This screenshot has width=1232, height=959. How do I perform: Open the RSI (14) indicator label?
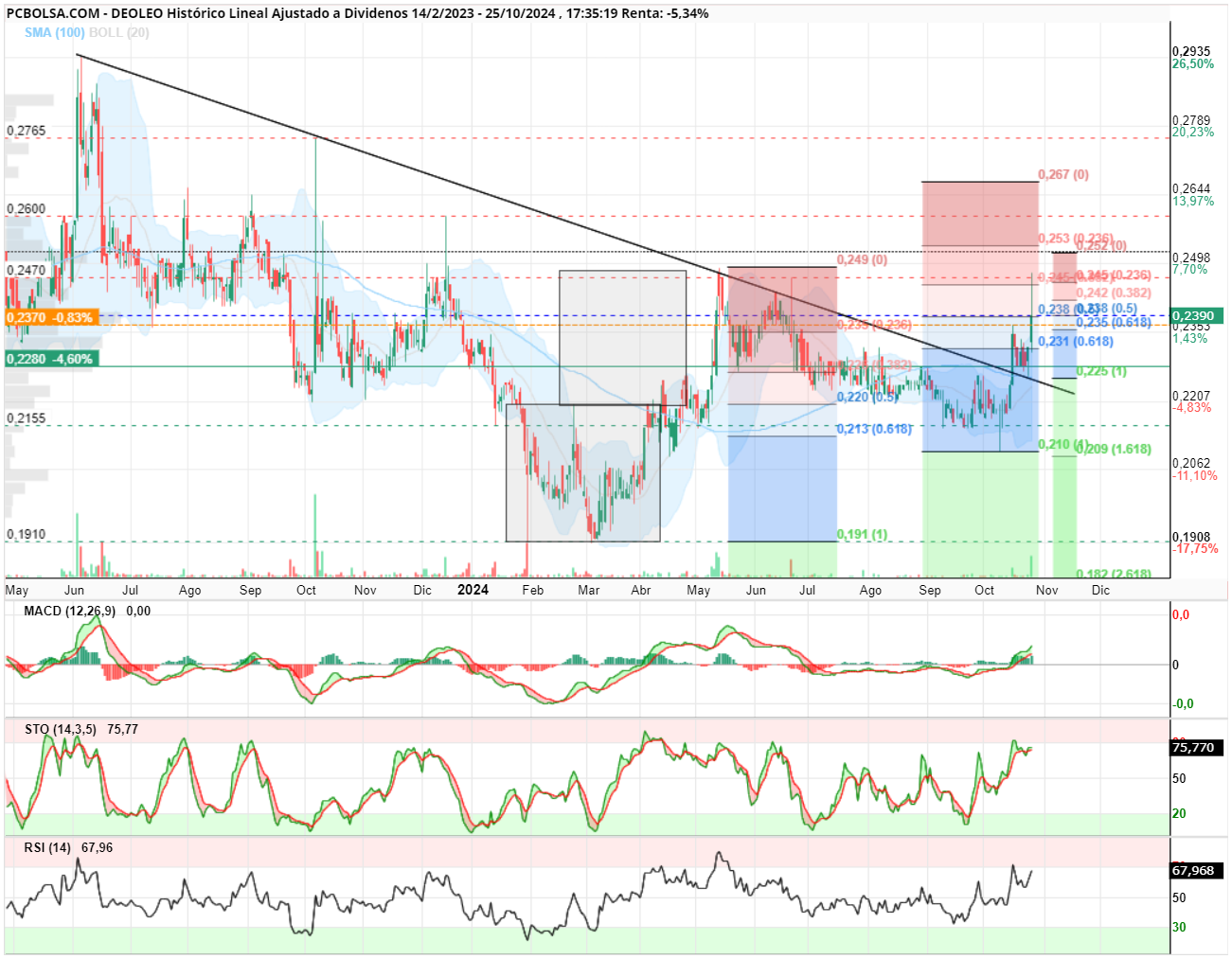(x=47, y=847)
